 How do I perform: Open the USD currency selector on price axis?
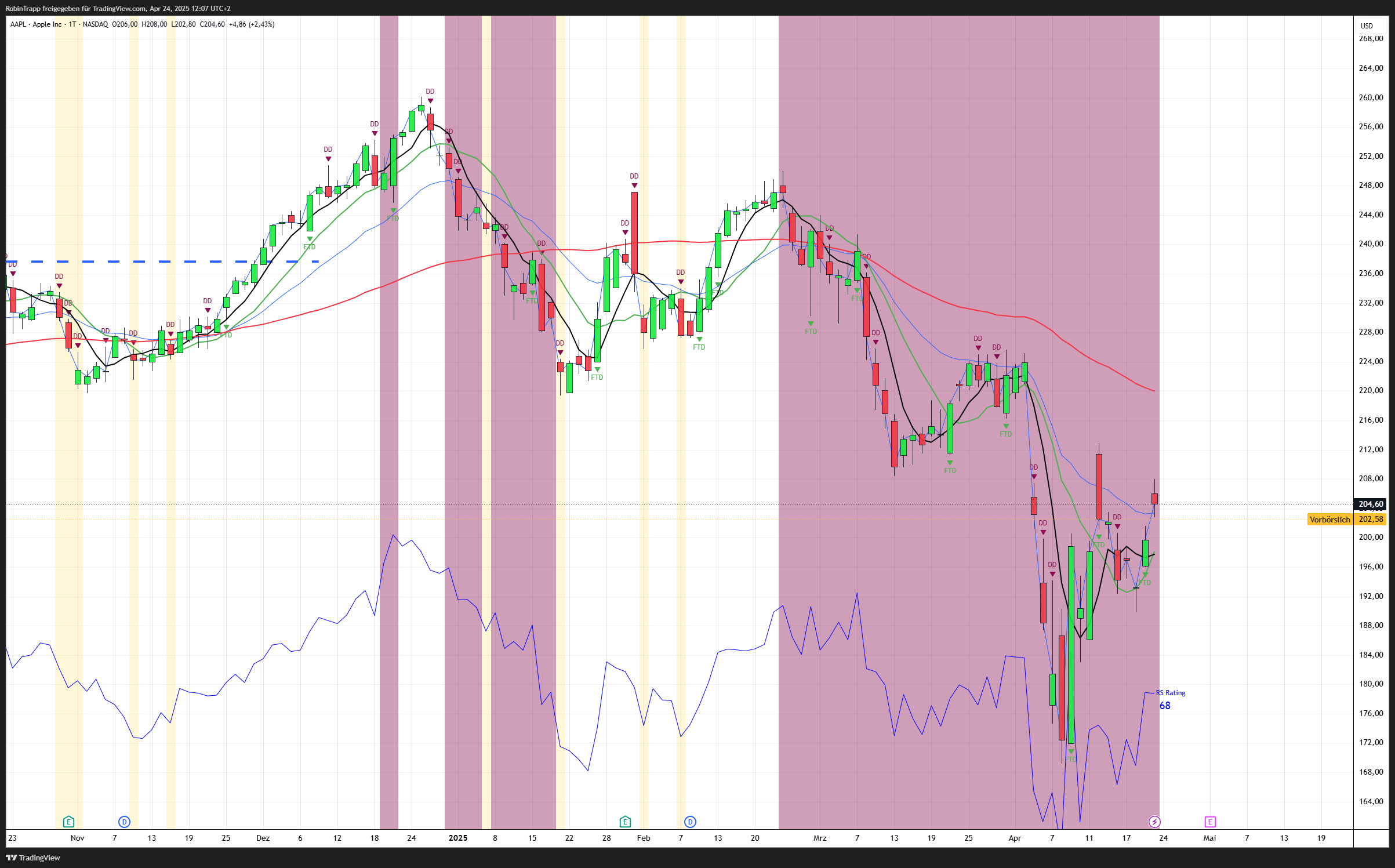[x=1367, y=26]
